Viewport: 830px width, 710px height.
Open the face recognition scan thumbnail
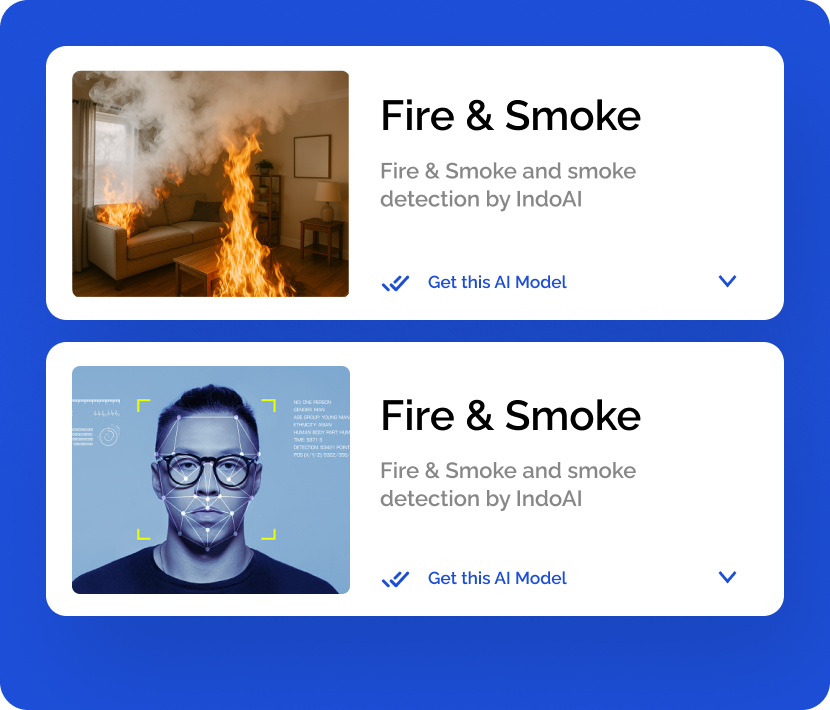tap(211, 480)
